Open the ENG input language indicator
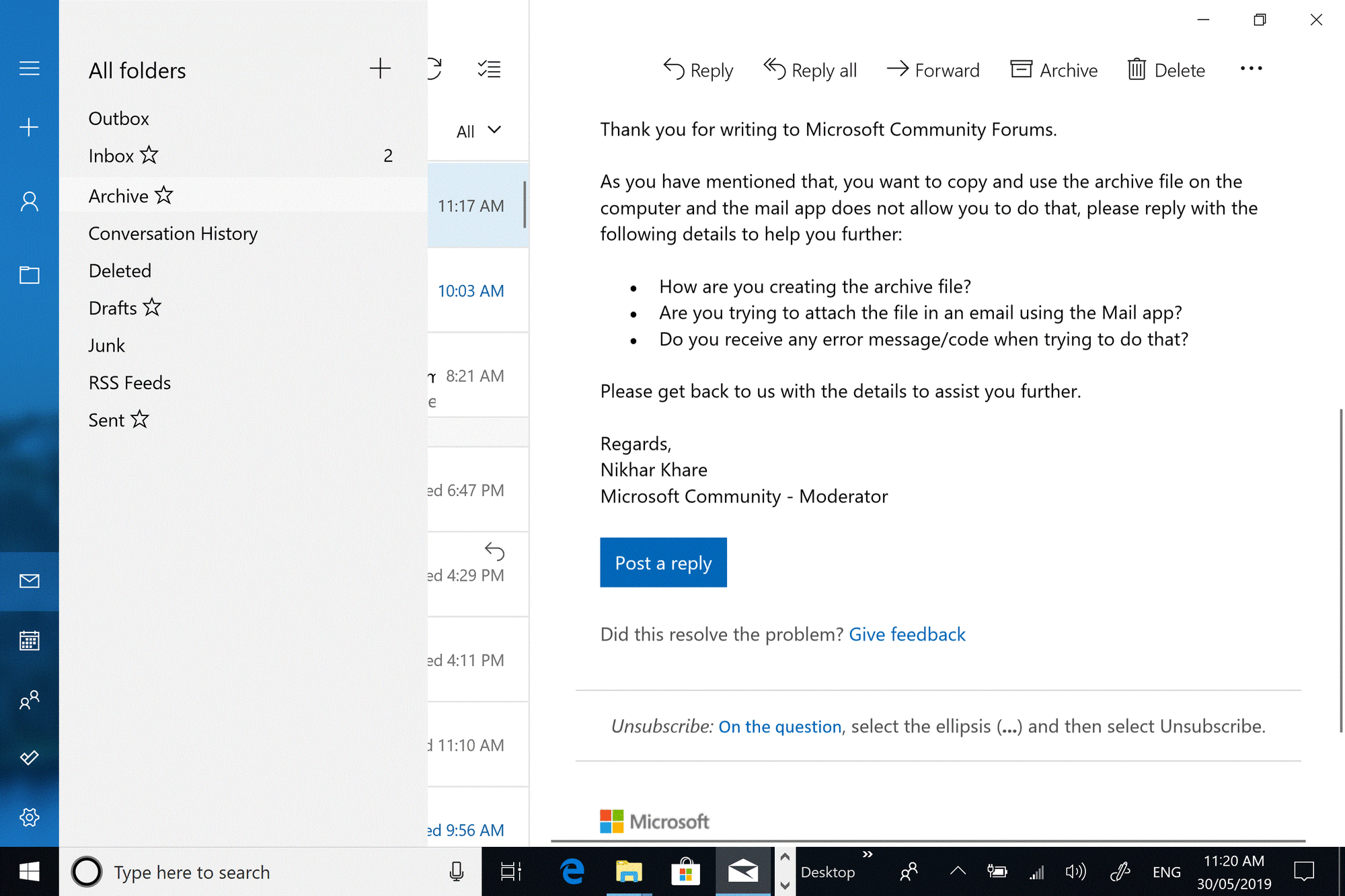Screen dimensions: 1345x896 pyautogui.click(x=1166, y=872)
